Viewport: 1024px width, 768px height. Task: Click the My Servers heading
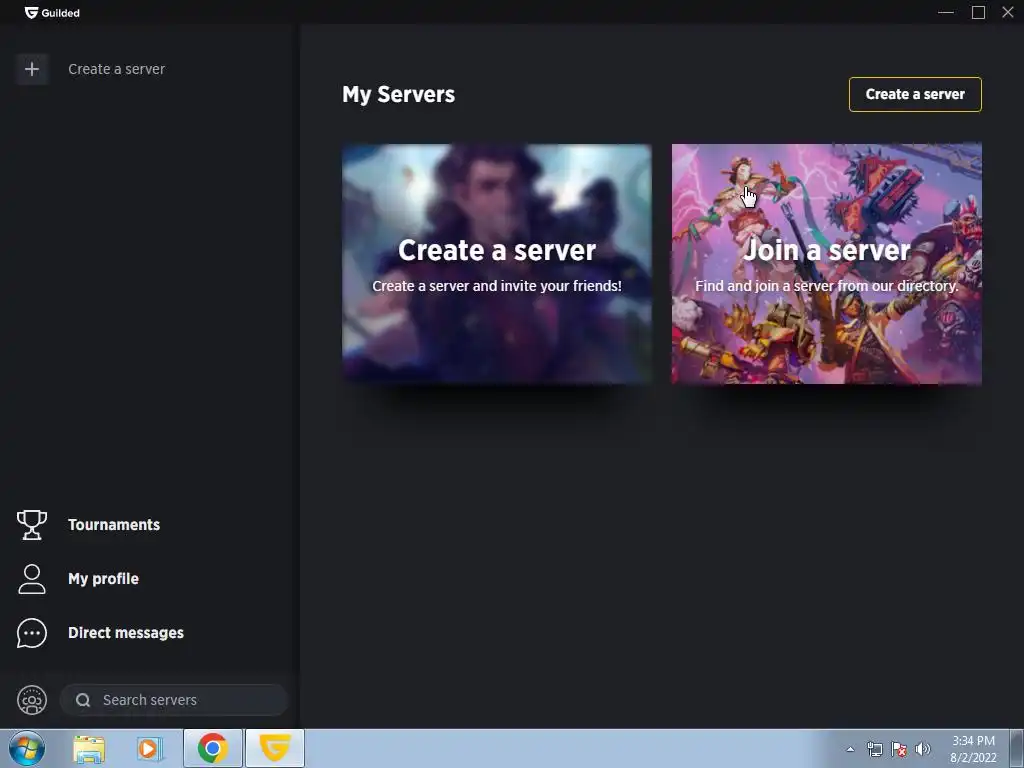pos(398,95)
